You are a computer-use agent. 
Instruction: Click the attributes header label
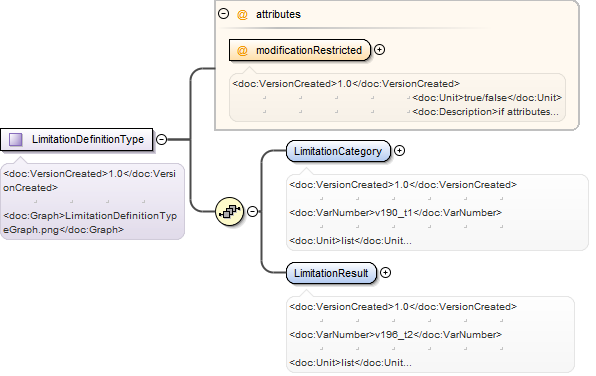(x=278, y=14)
